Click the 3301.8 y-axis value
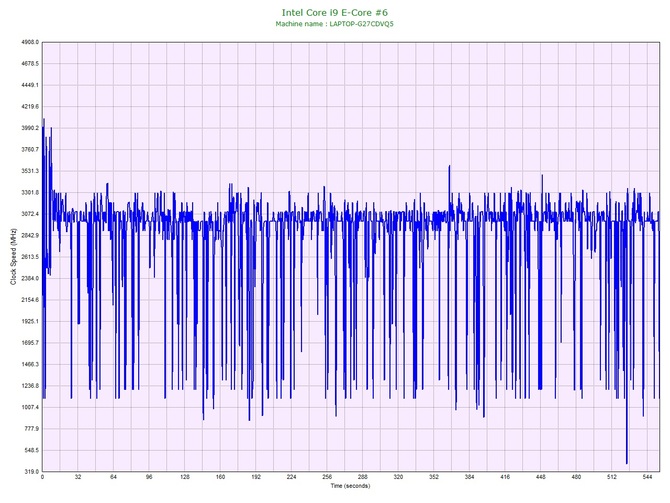The height and width of the screenshot is (503, 670). 30,193
